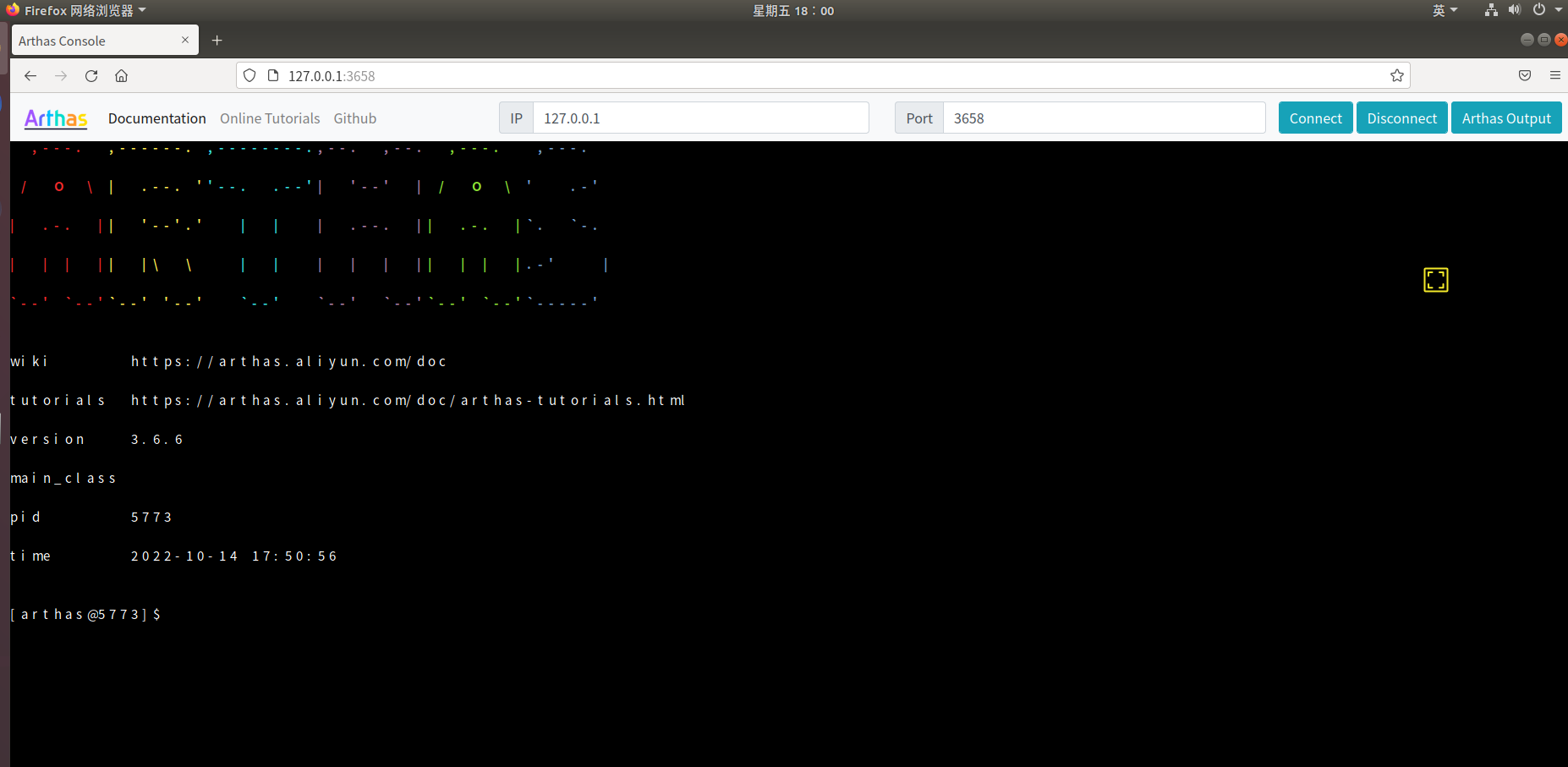Viewport: 1568px width, 767px height.
Task: Open the Firefox home page
Action: click(x=122, y=76)
